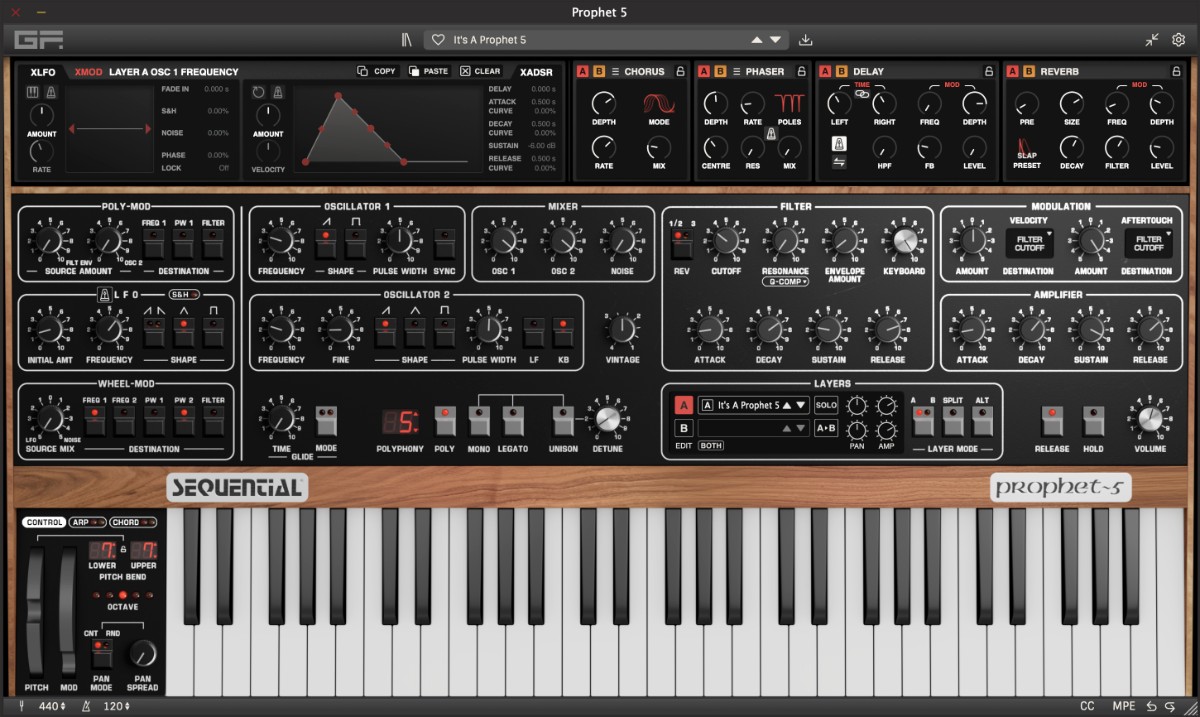Click the shrink window arrows icon

(1152, 40)
